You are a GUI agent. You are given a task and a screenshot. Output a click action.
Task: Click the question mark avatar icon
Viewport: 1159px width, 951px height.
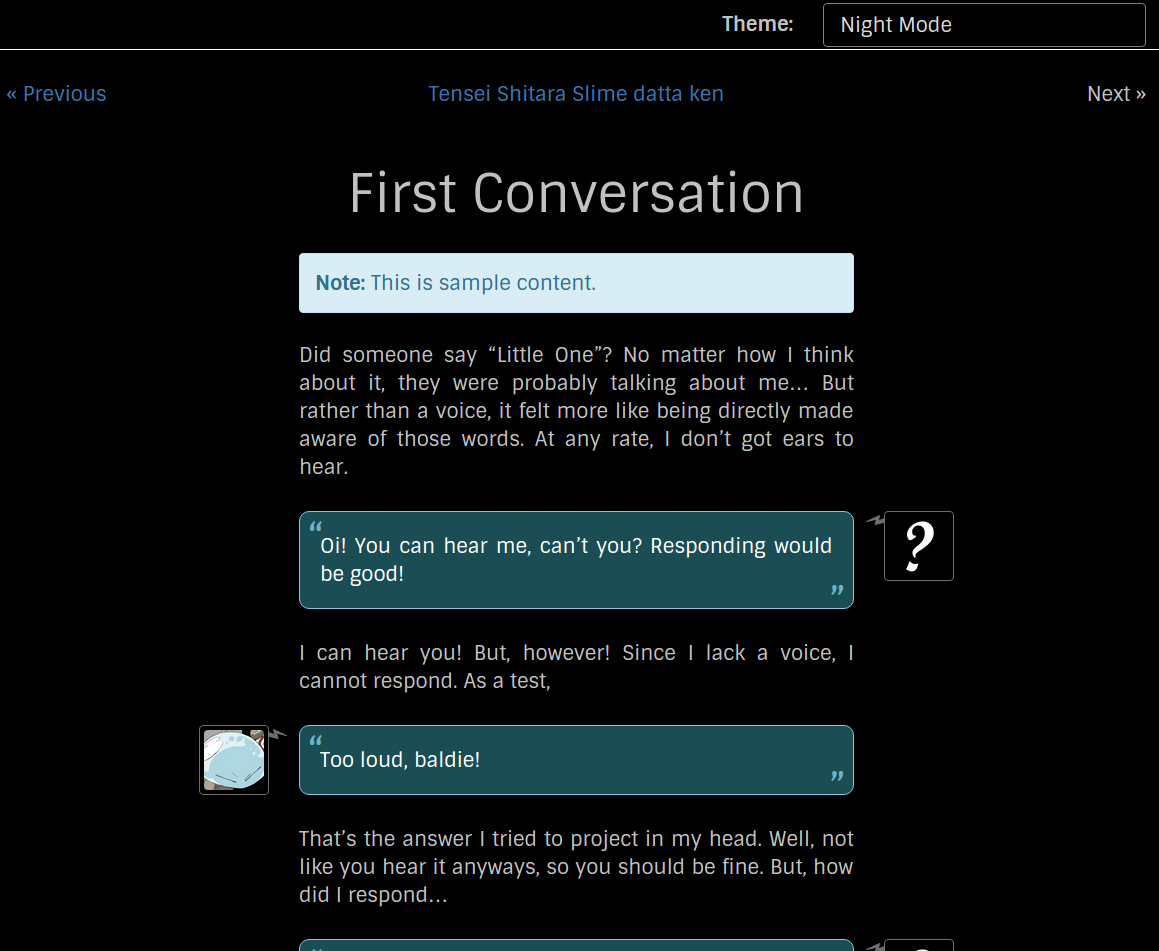point(918,546)
